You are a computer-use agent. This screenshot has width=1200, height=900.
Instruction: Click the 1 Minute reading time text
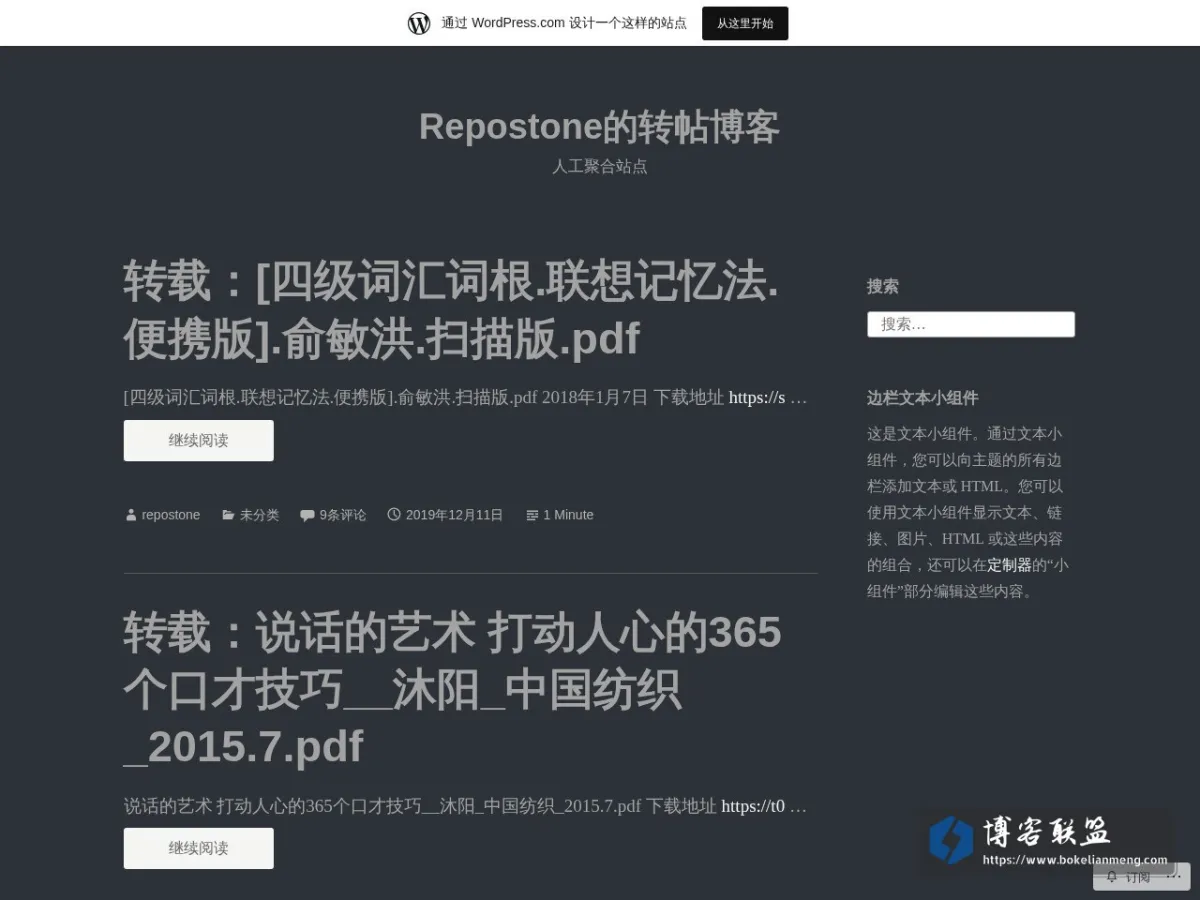(568, 515)
